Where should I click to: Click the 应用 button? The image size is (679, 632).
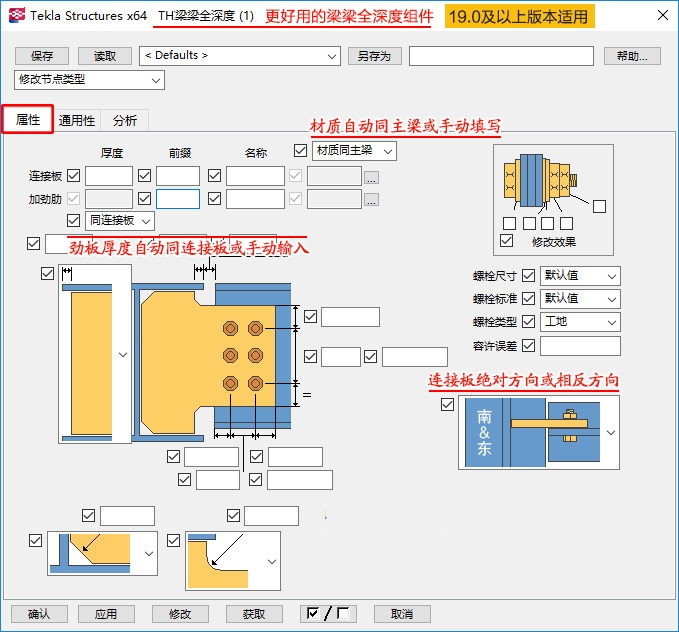[106, 614]
